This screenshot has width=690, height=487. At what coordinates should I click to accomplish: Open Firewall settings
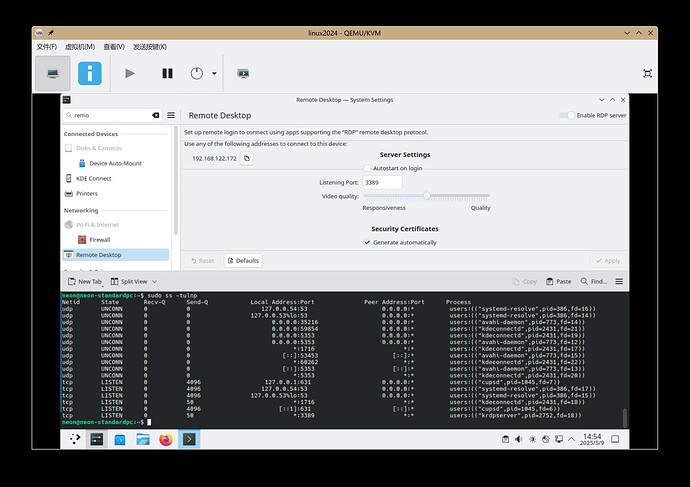[x=116, y=240]
